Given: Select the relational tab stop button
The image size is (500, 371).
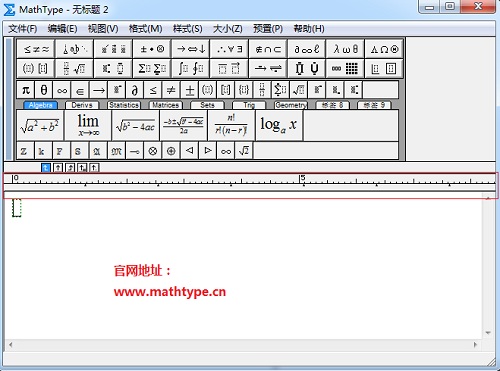Looking at the screenshot, I should pyautogui.click(x=82, y=167).
